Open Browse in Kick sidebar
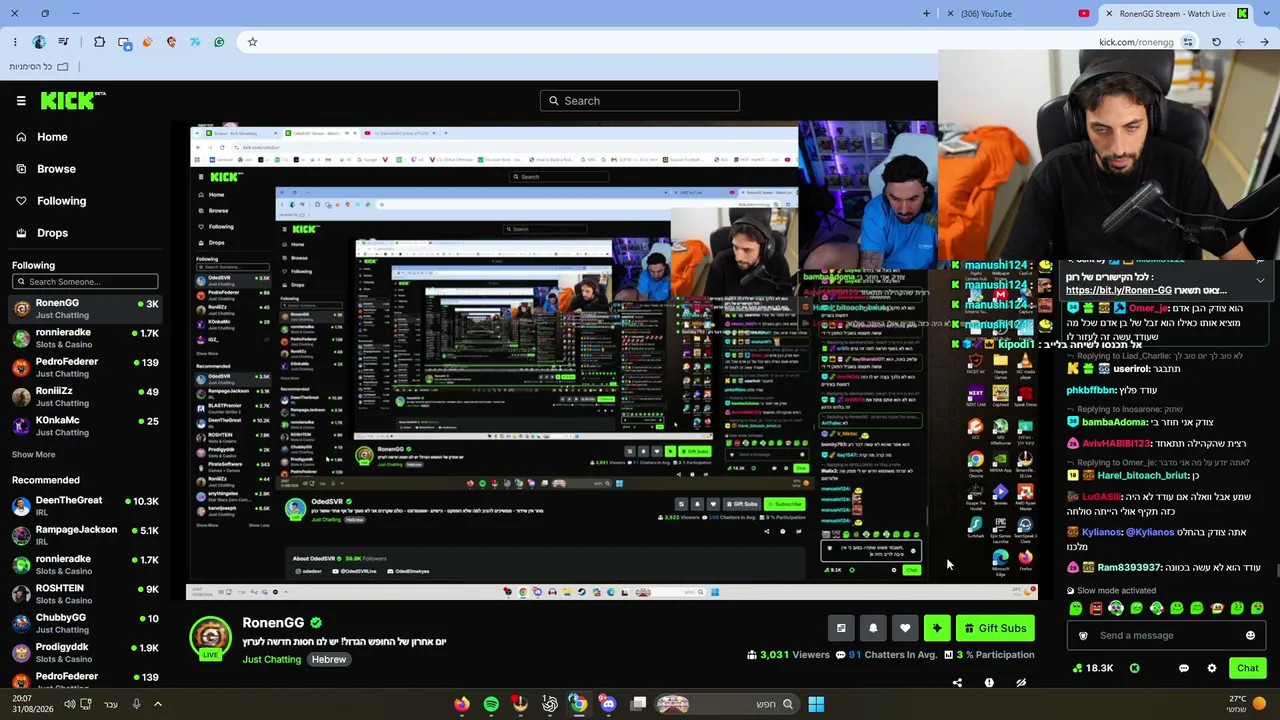 pos(56,169)
